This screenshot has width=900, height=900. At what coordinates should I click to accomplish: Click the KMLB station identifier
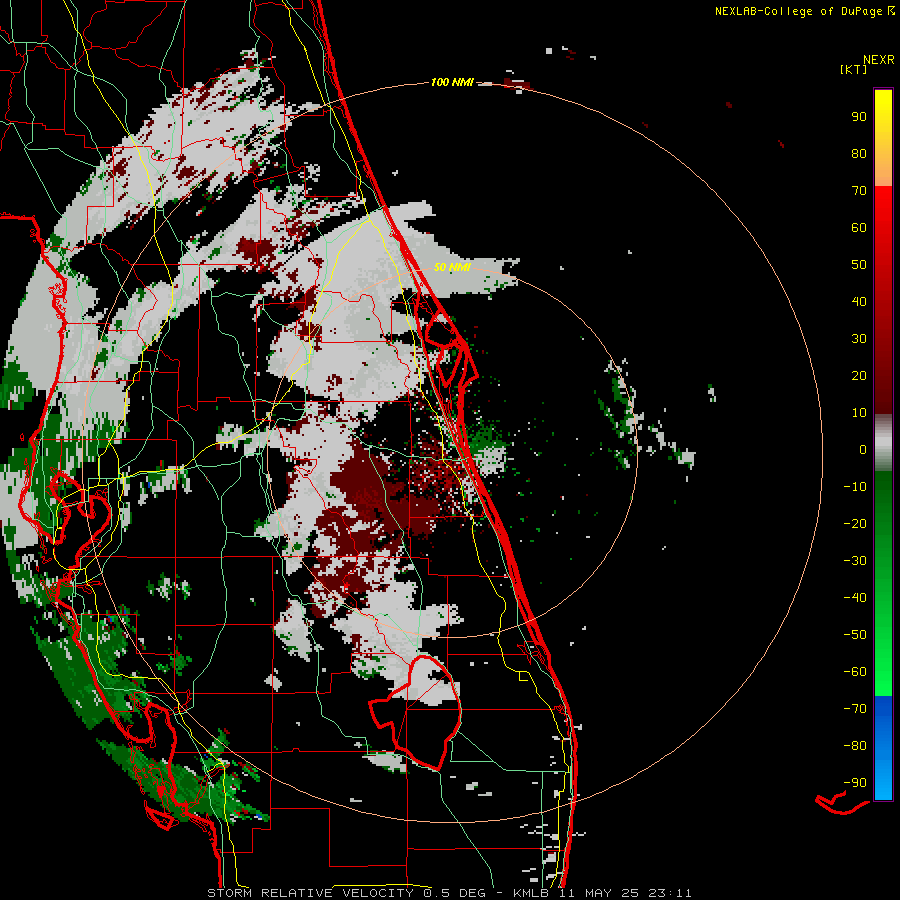tap(531, 893)
